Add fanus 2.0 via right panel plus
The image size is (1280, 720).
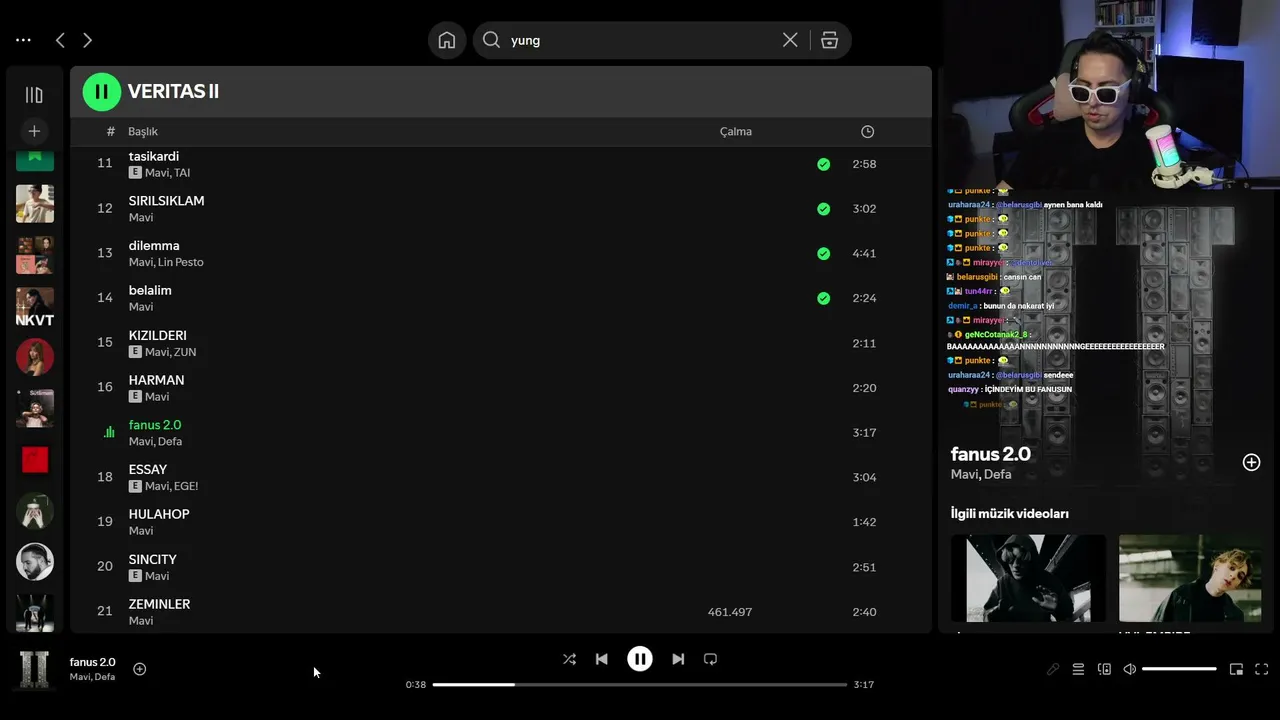[x=1251, y=462]
